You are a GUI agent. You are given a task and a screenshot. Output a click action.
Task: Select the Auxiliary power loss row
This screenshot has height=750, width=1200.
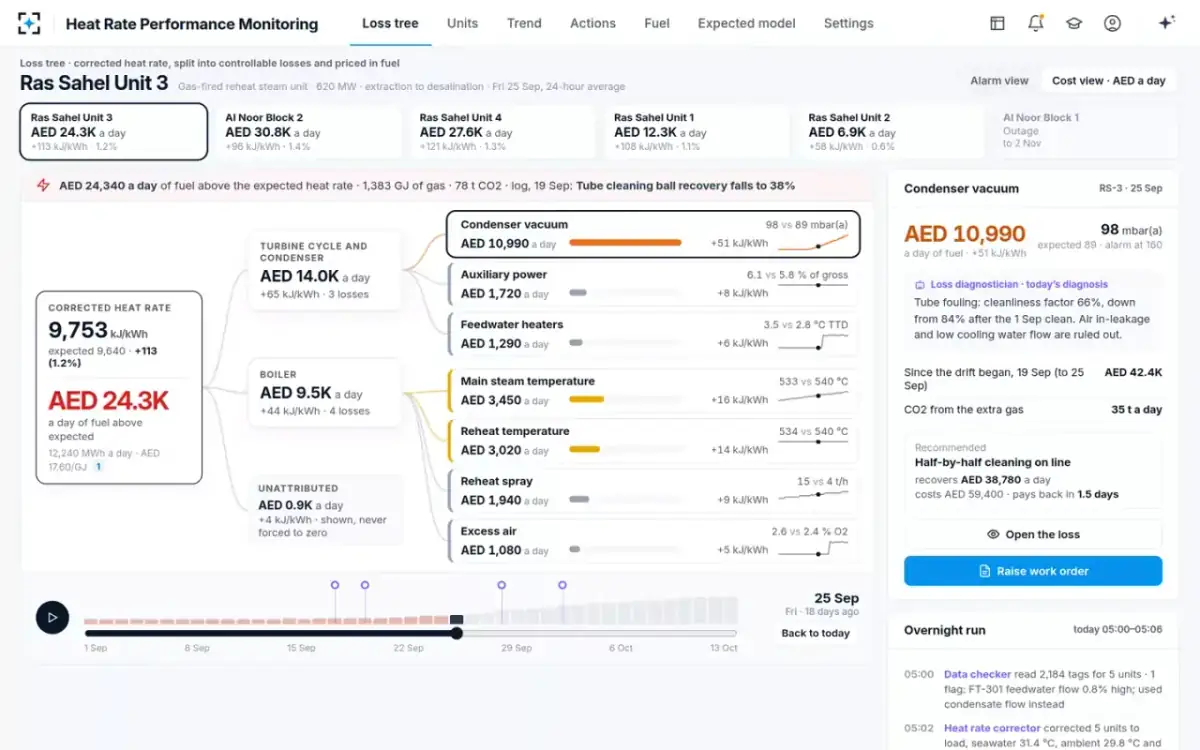653,284
